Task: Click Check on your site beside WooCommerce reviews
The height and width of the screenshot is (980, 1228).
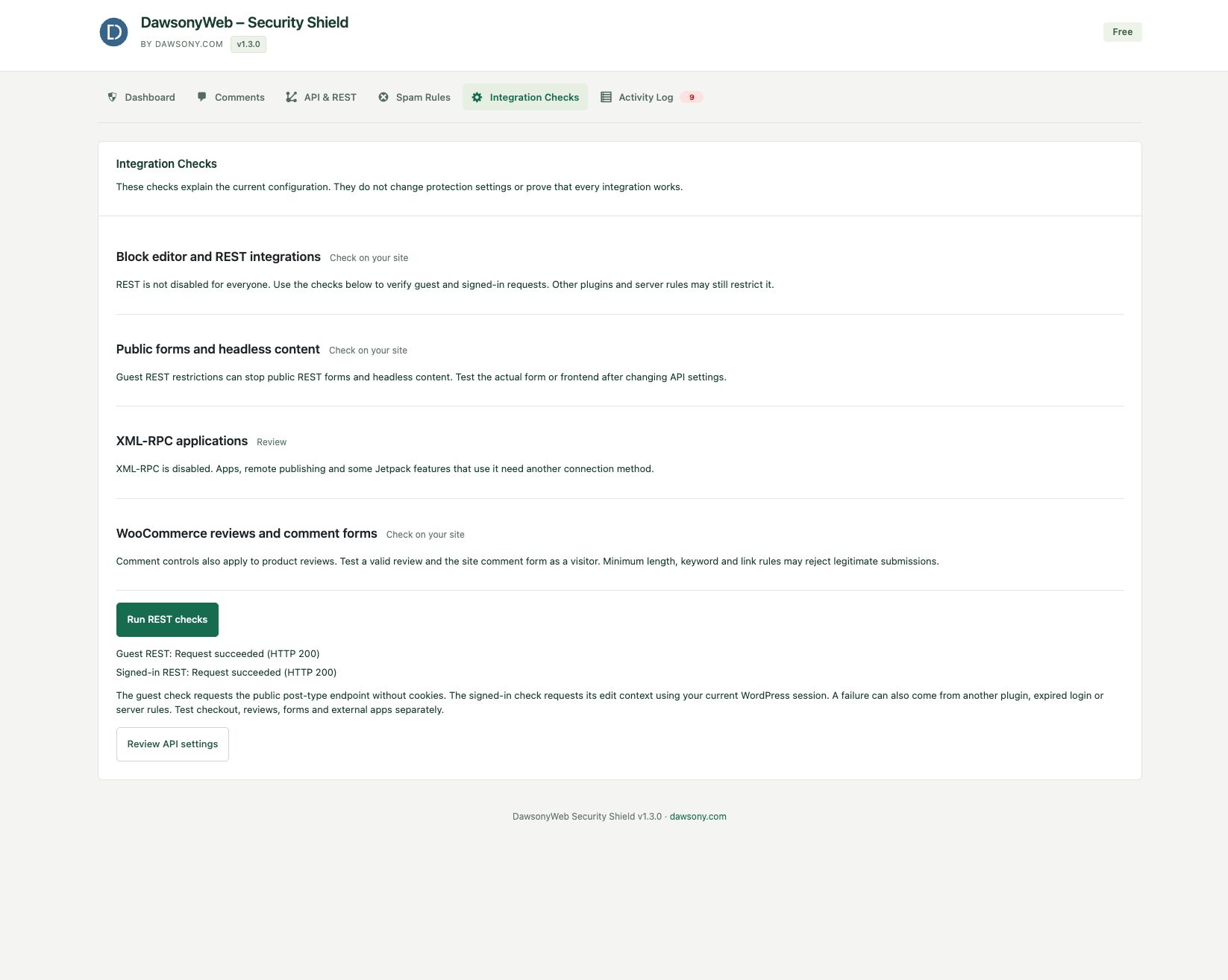Action: coord(425,535)
